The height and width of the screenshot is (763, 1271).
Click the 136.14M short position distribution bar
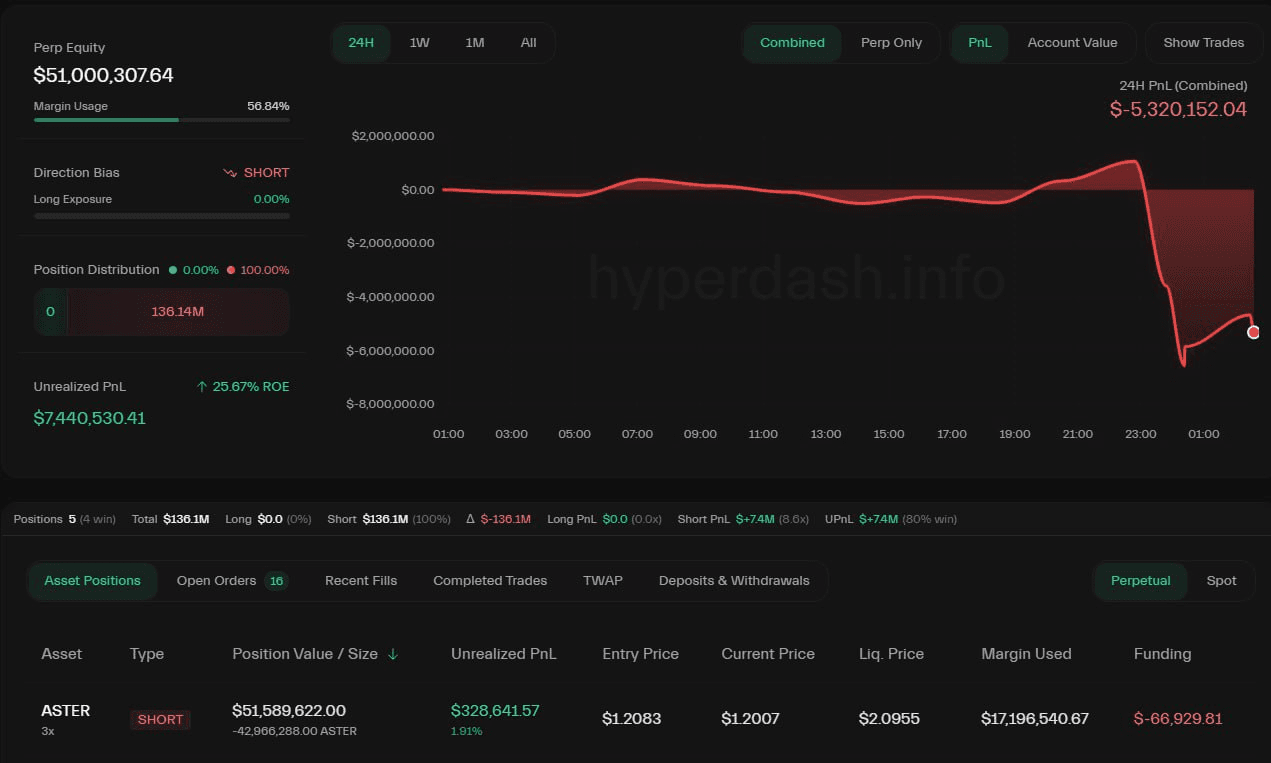coord(178,312)
